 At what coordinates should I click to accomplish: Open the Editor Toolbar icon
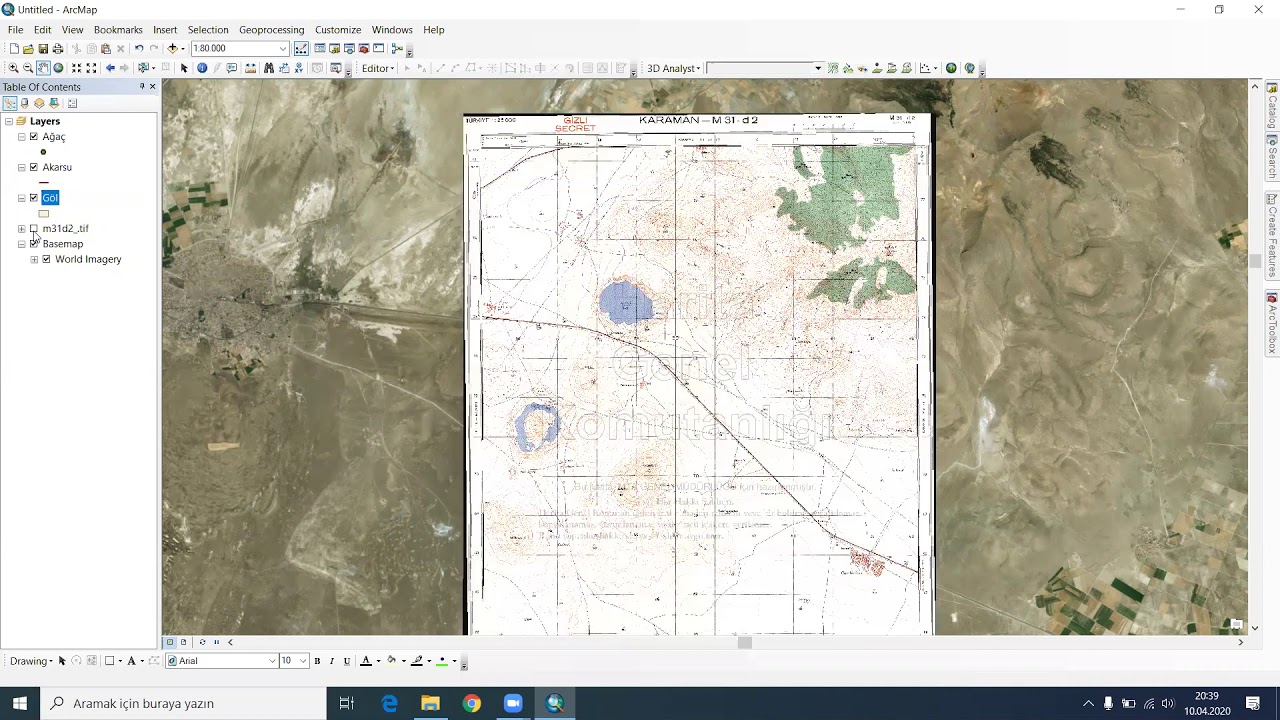point(301,48)
